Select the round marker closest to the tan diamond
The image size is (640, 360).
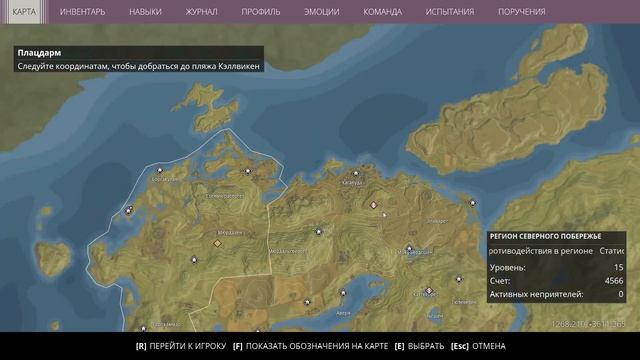point(194,260)
